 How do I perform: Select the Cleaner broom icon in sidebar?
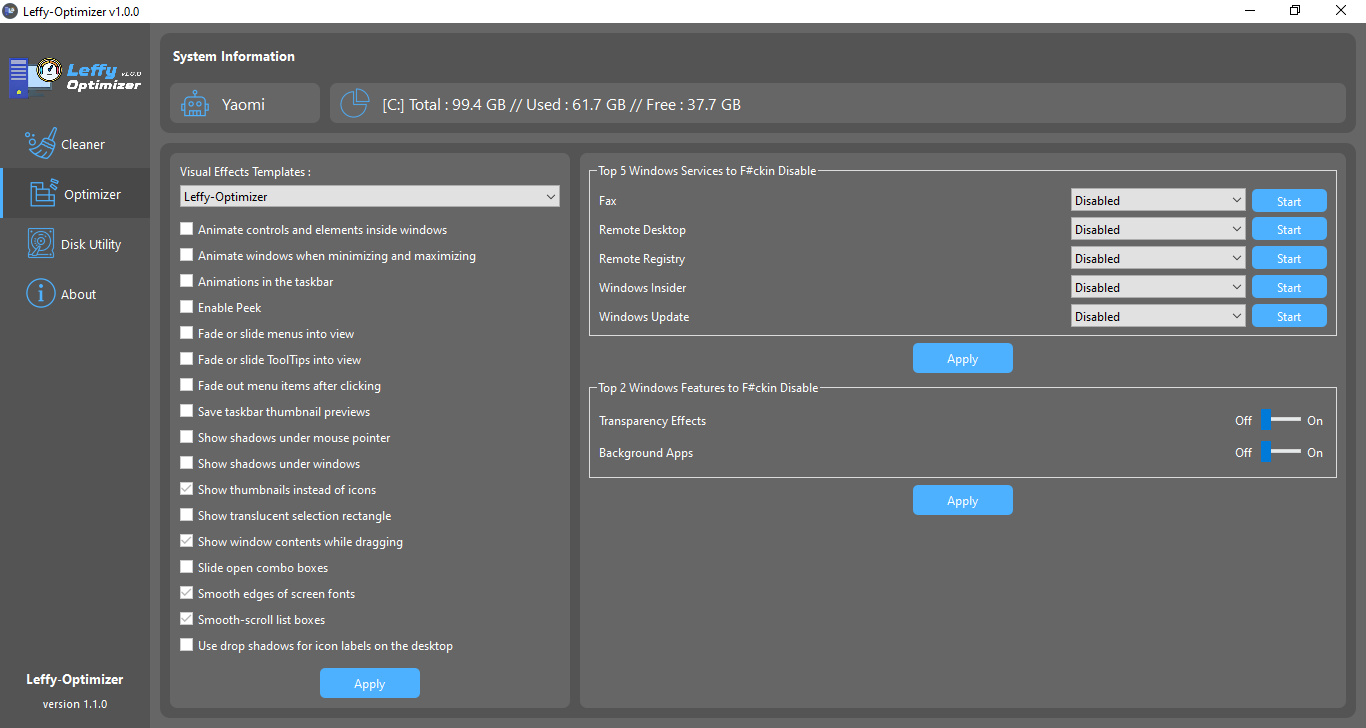40,142
